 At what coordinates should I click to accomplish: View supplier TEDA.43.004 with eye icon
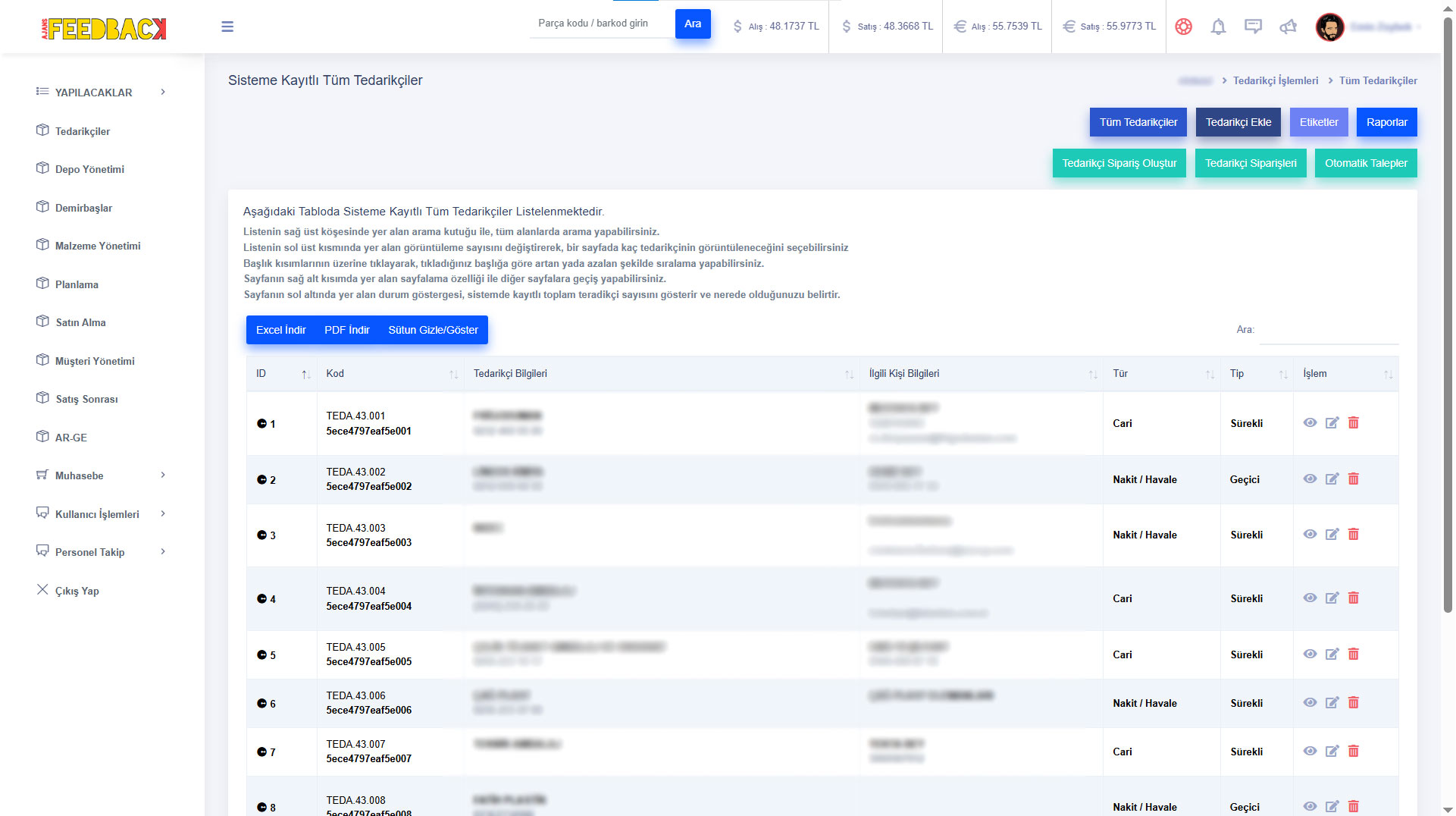(x=1310, y=598)
